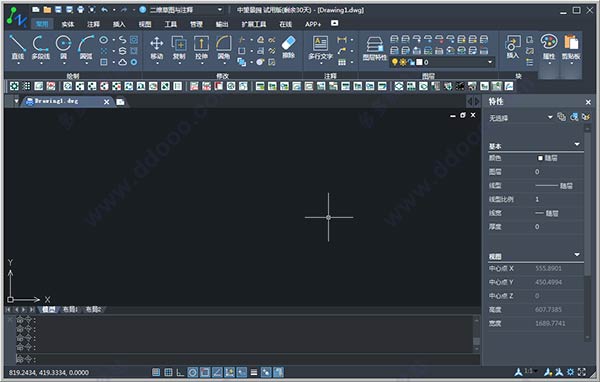The width and height of the screenshot is (600, 382).
Task: Open the Multiline Text (多行文字) tool
Action: (320, 47)
